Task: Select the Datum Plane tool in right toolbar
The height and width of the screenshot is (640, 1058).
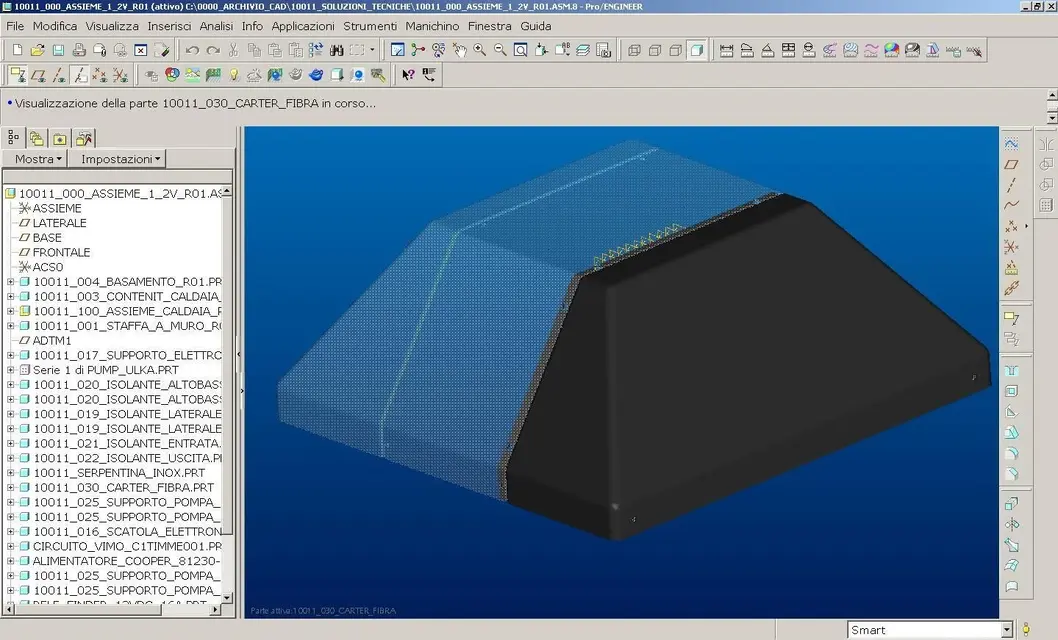Action: click(1011, 165)
